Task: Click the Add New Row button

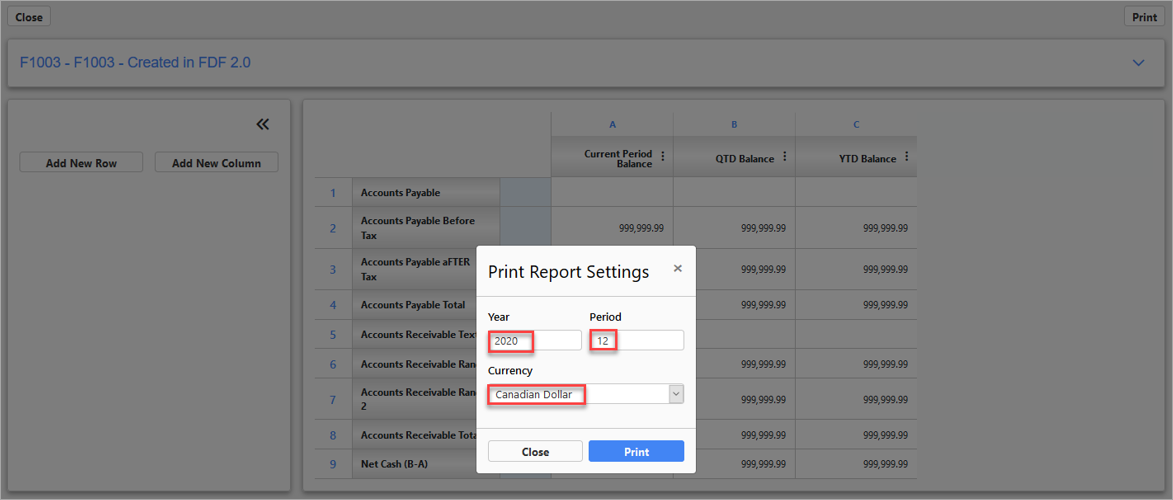Action: (x=81, y=163)
